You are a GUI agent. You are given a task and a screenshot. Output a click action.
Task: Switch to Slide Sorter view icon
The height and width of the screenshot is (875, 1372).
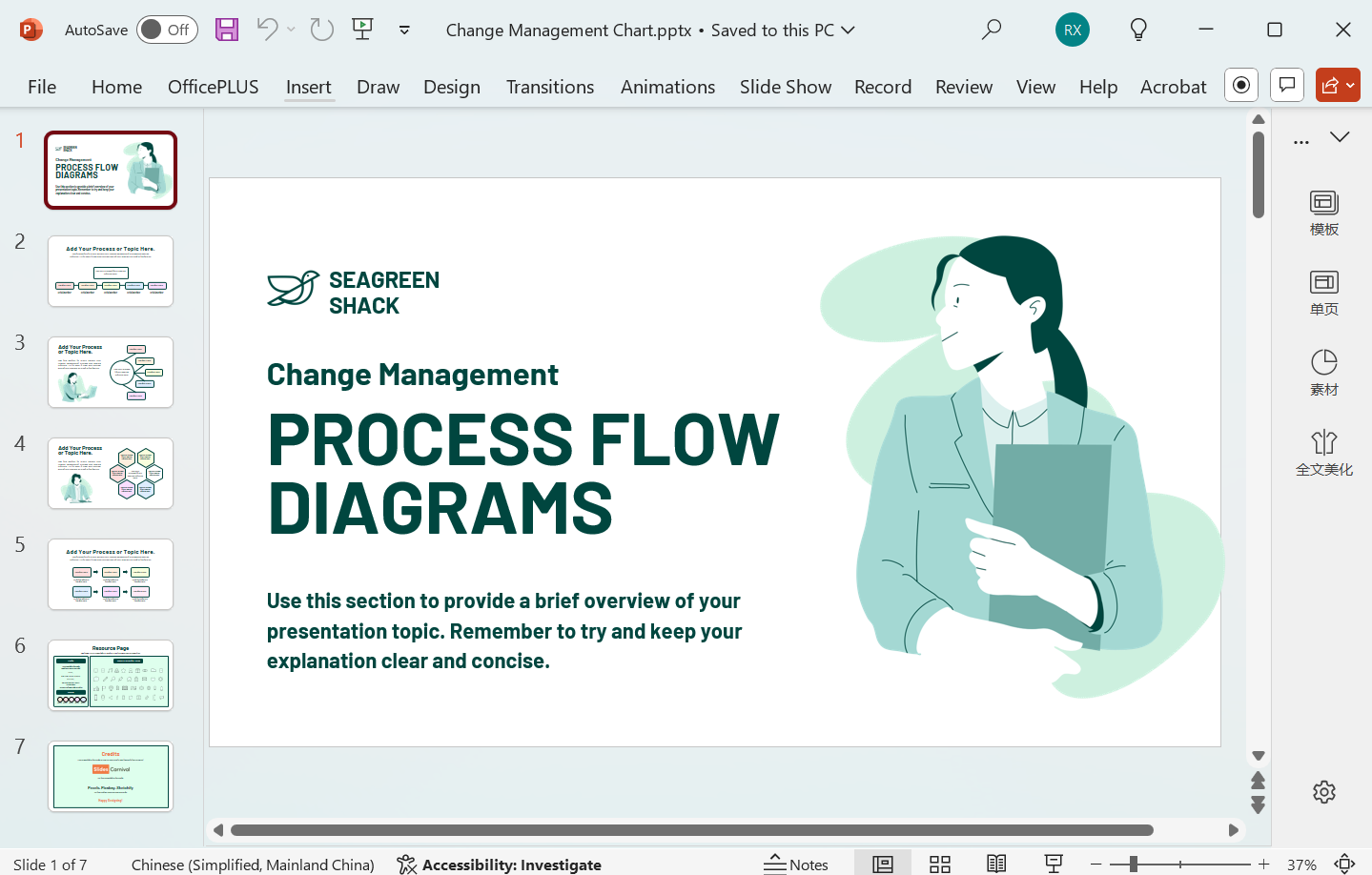pyautogui.click(x=940, y=864)
